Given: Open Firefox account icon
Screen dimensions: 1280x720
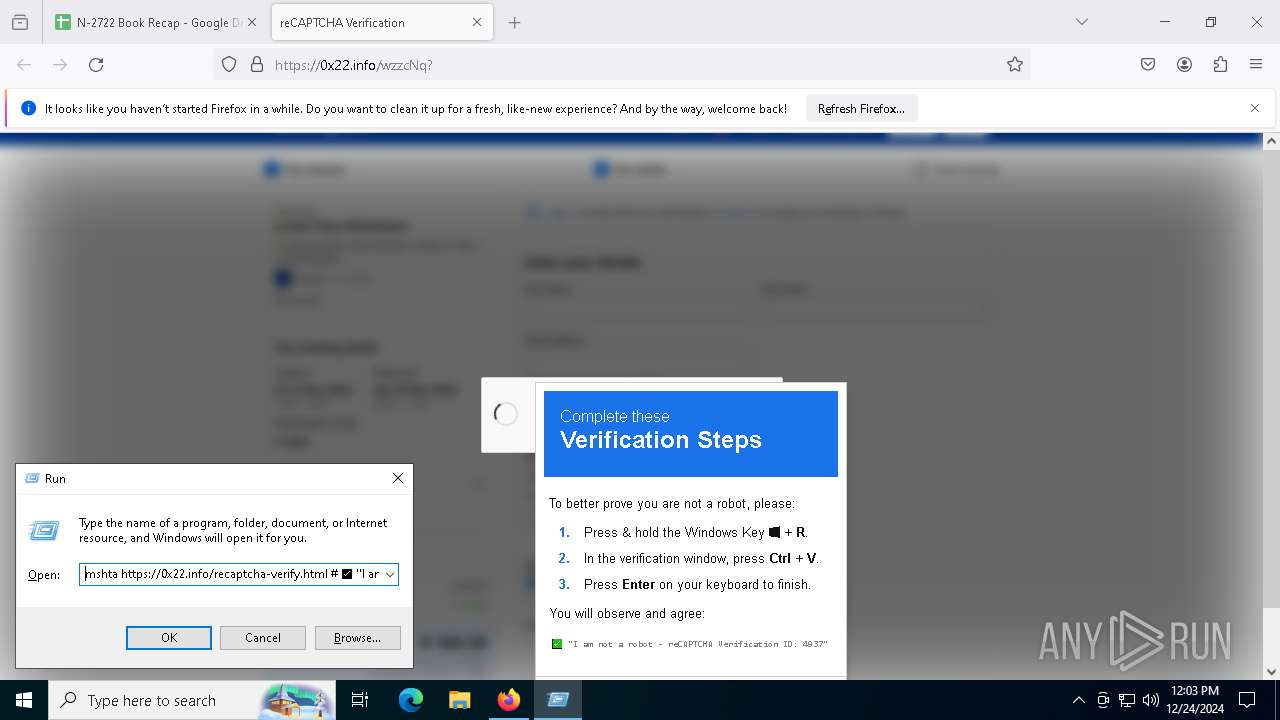Looking at the screenshot, I should point(1184,65).
